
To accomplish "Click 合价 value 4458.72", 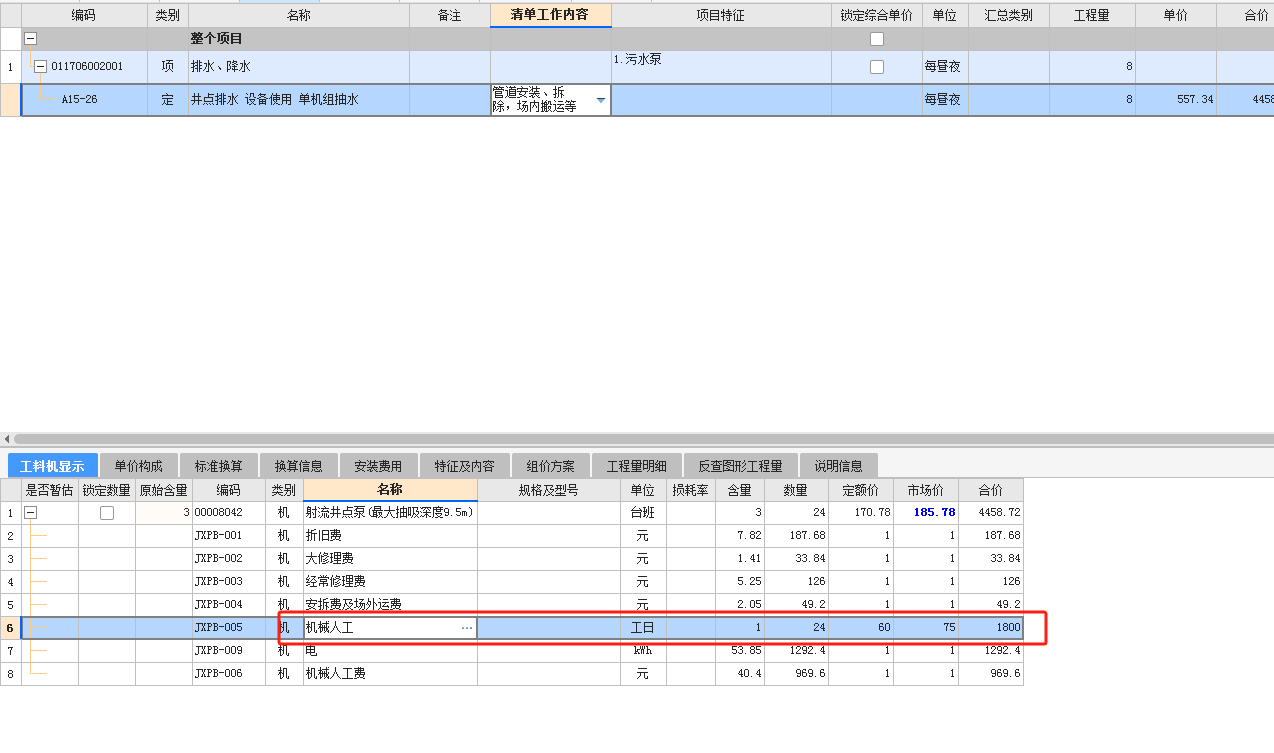I will point(990,513).
